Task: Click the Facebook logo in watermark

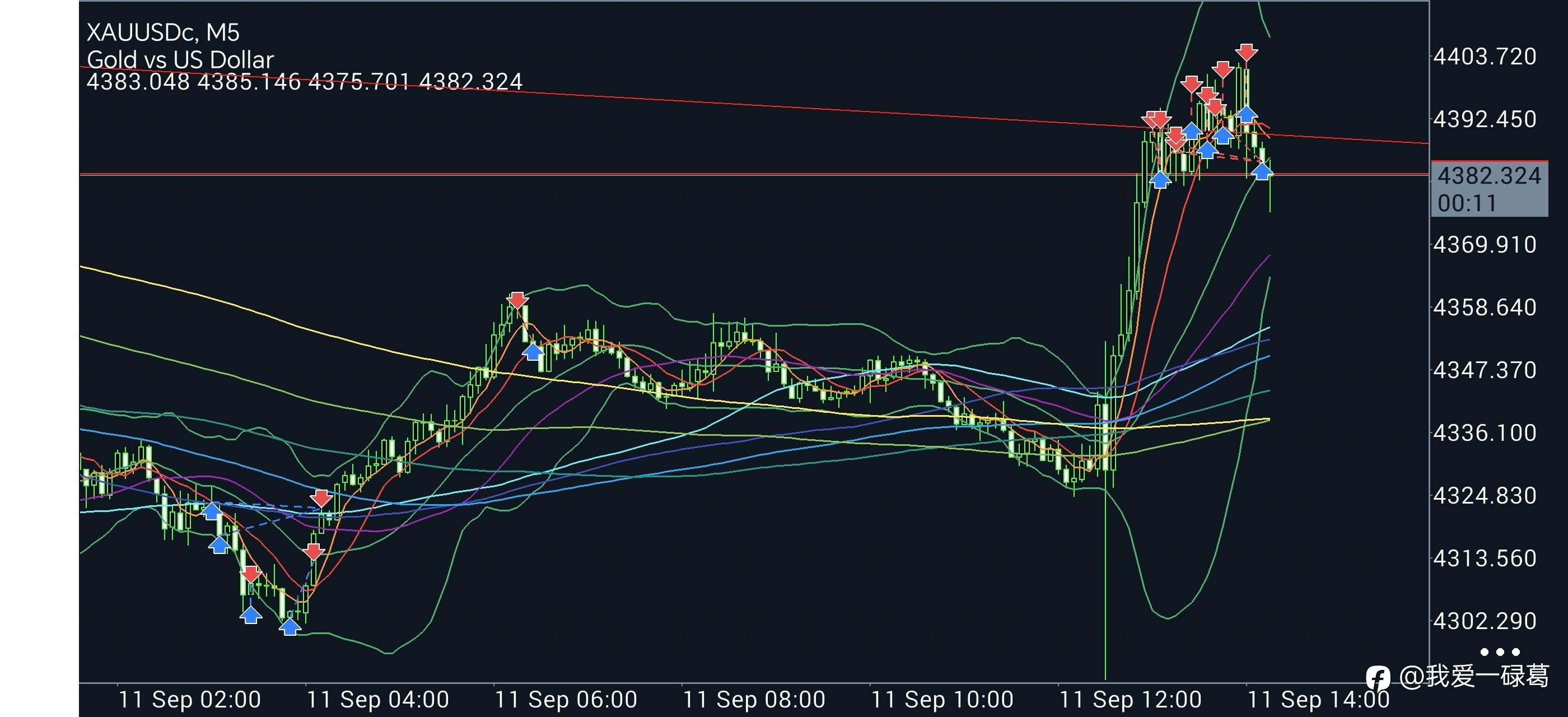Action: pyautogui.click(x=1378, y=677)
